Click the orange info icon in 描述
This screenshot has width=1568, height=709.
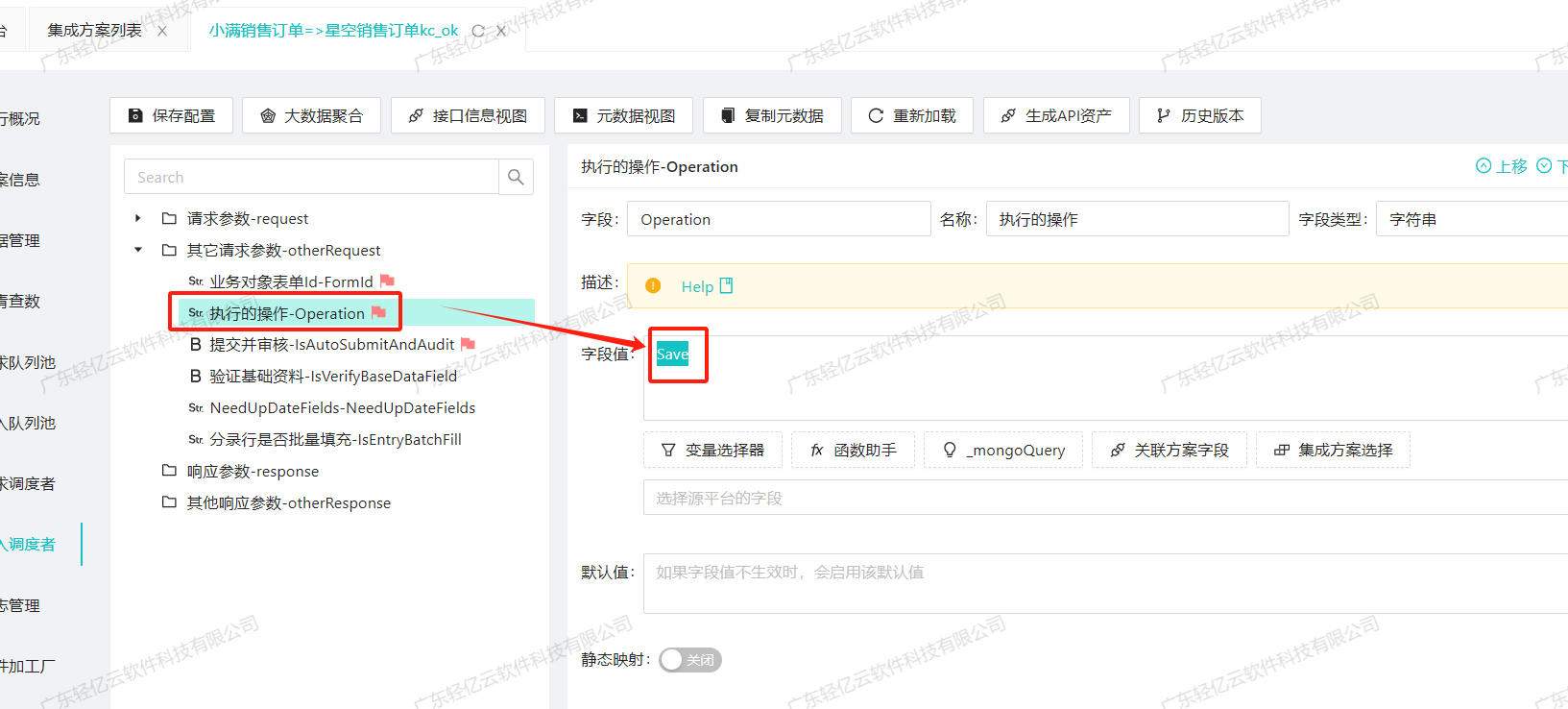653,285
